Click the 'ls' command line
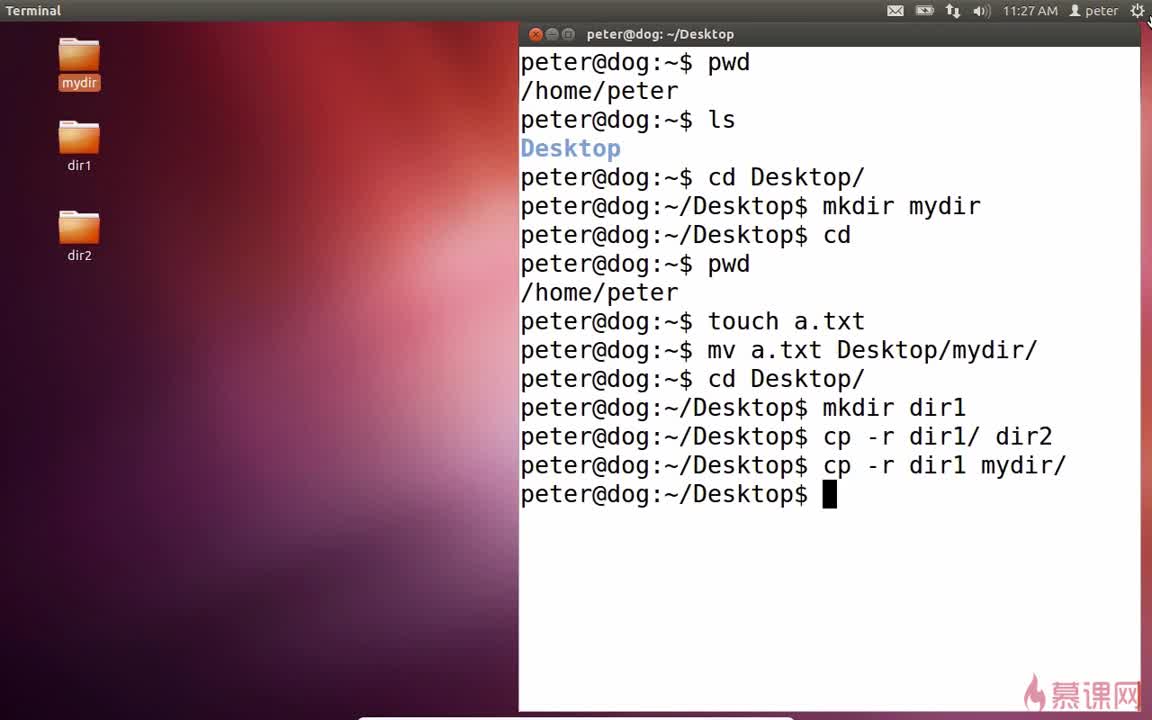 628,120
